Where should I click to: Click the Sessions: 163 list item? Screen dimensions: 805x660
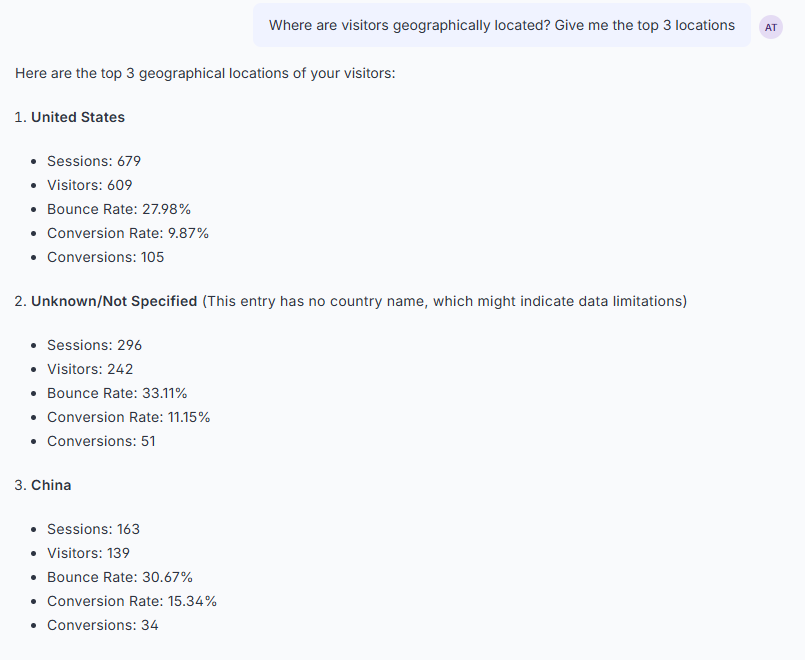(93, 529)
